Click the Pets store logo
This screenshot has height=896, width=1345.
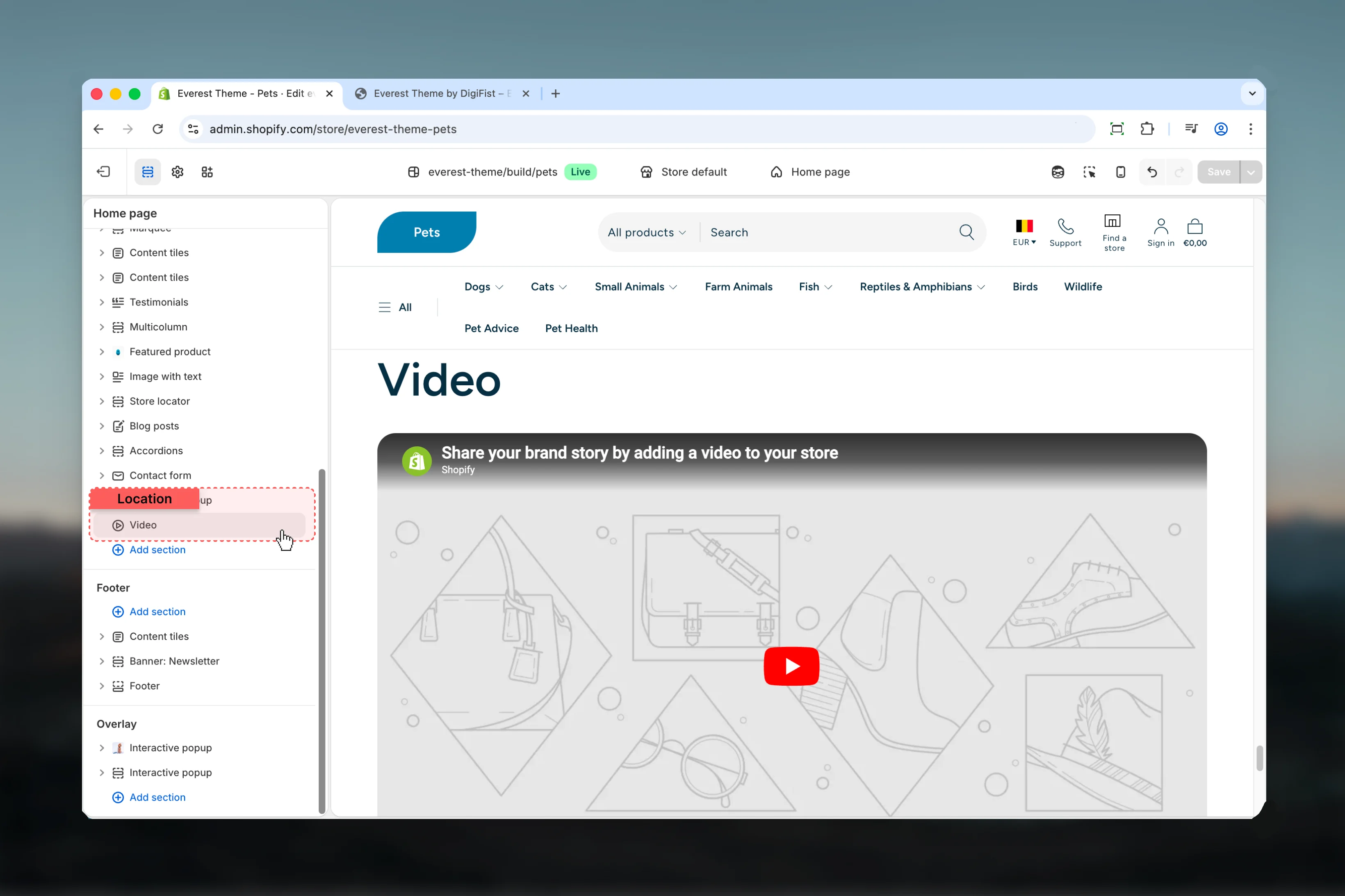pos(426,232)
